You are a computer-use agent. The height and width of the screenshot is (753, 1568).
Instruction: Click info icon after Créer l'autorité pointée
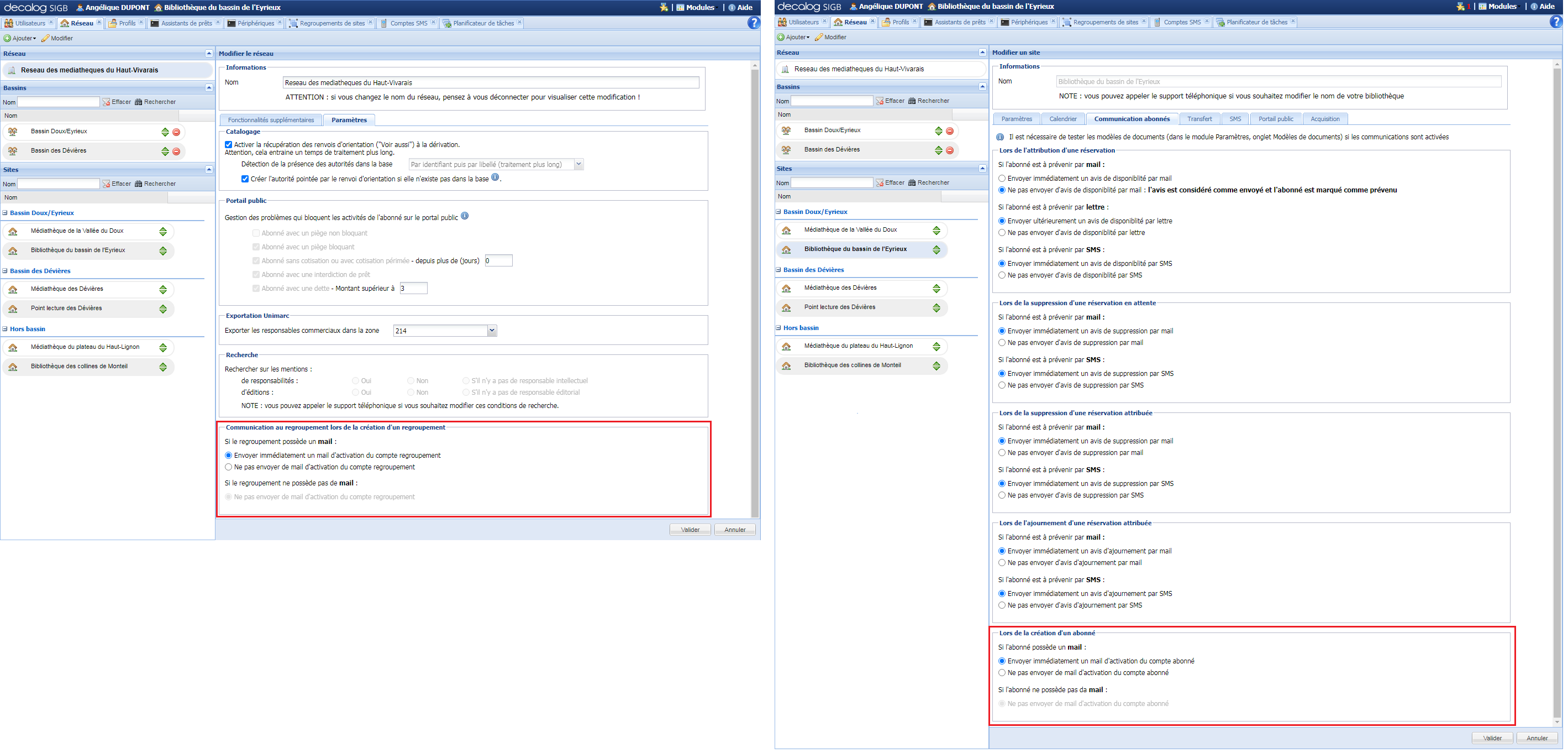tap(495, 177)
